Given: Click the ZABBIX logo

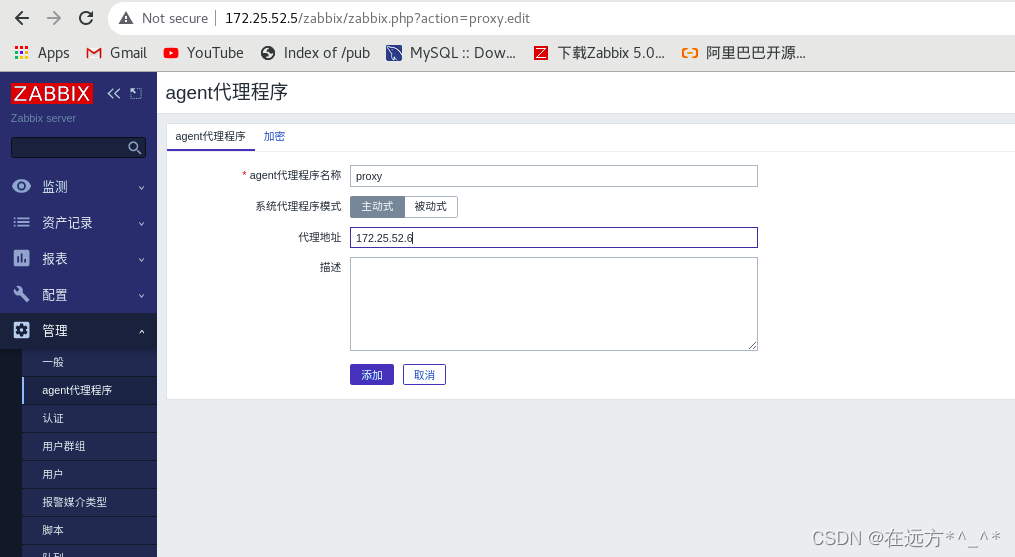Looking at the screenshot, I should tap(52, 93).
